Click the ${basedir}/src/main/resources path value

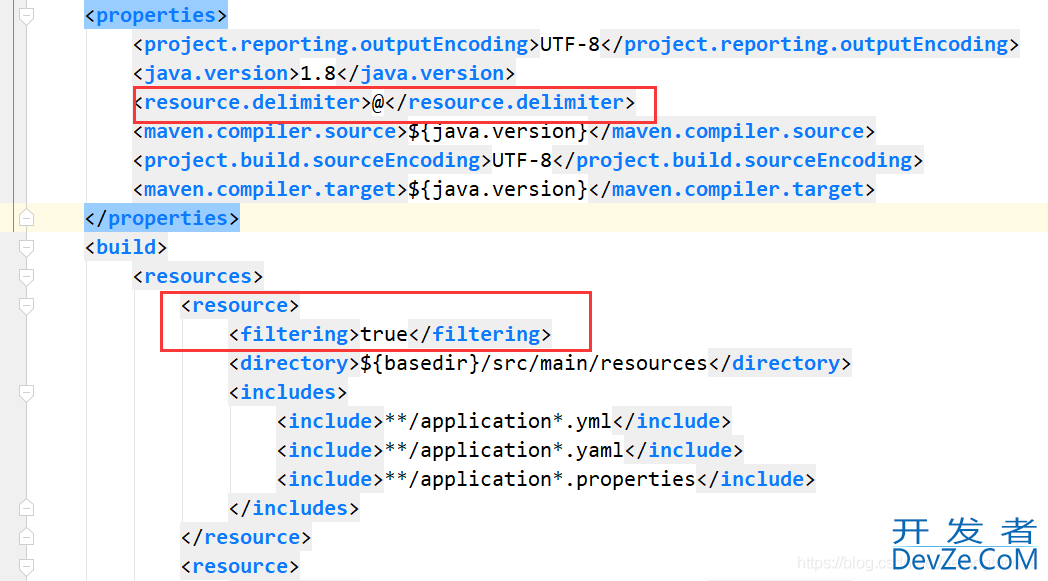pos(534,363)
